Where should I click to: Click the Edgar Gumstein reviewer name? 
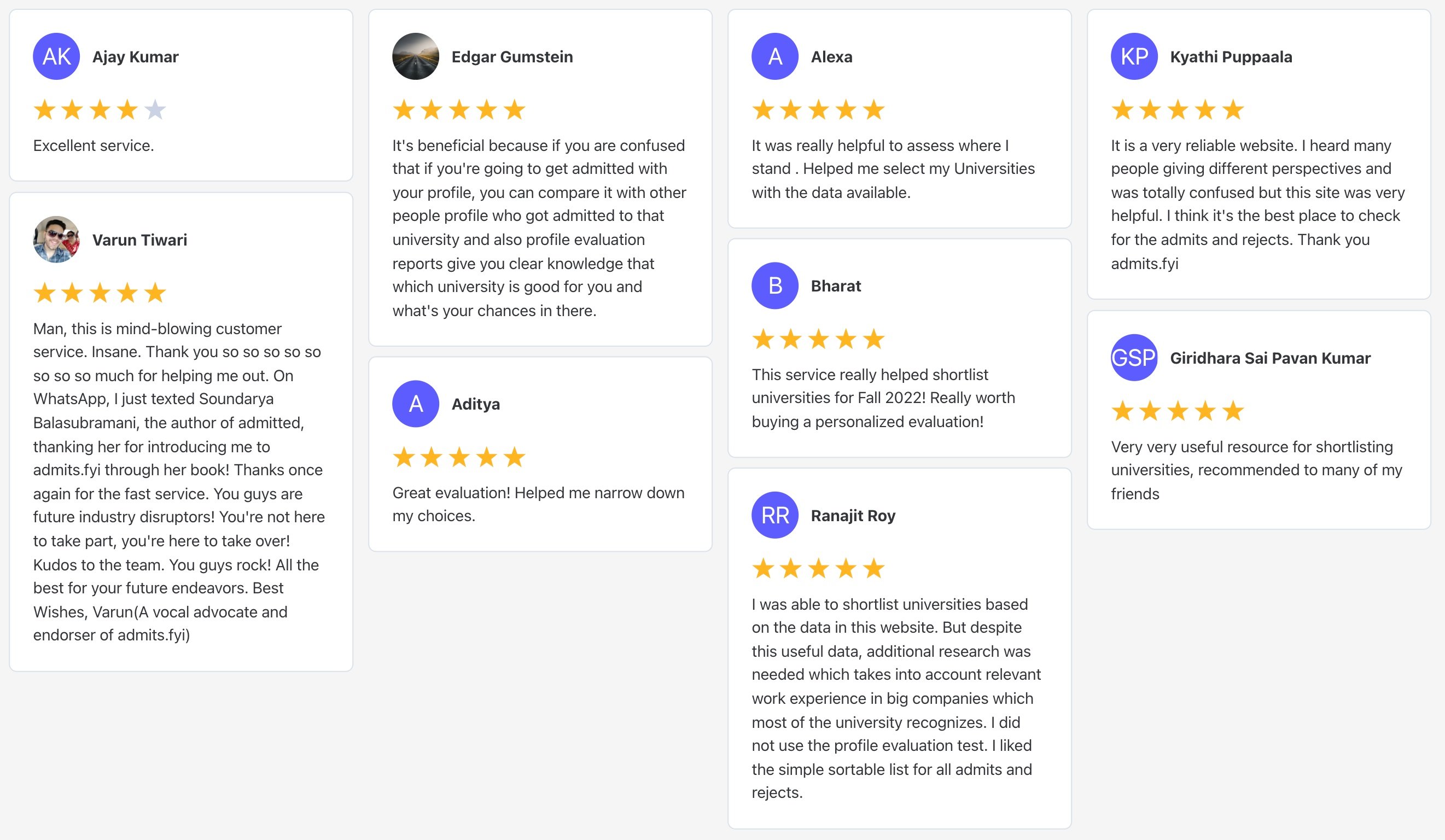tap(512, 57)
